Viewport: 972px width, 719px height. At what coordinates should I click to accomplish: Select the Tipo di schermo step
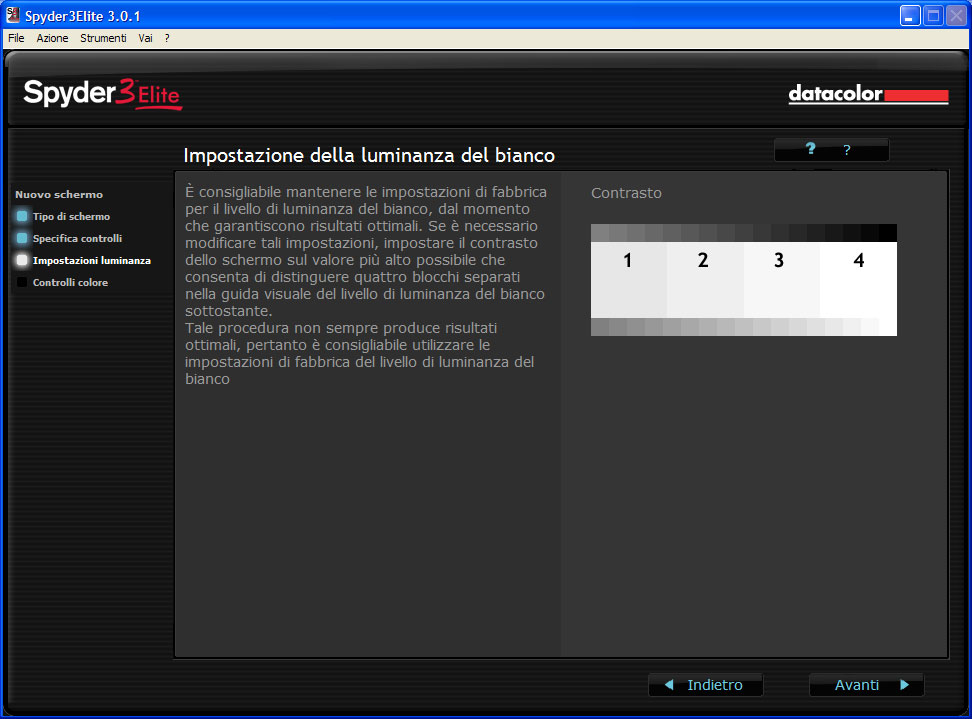(x=71, y=216)
